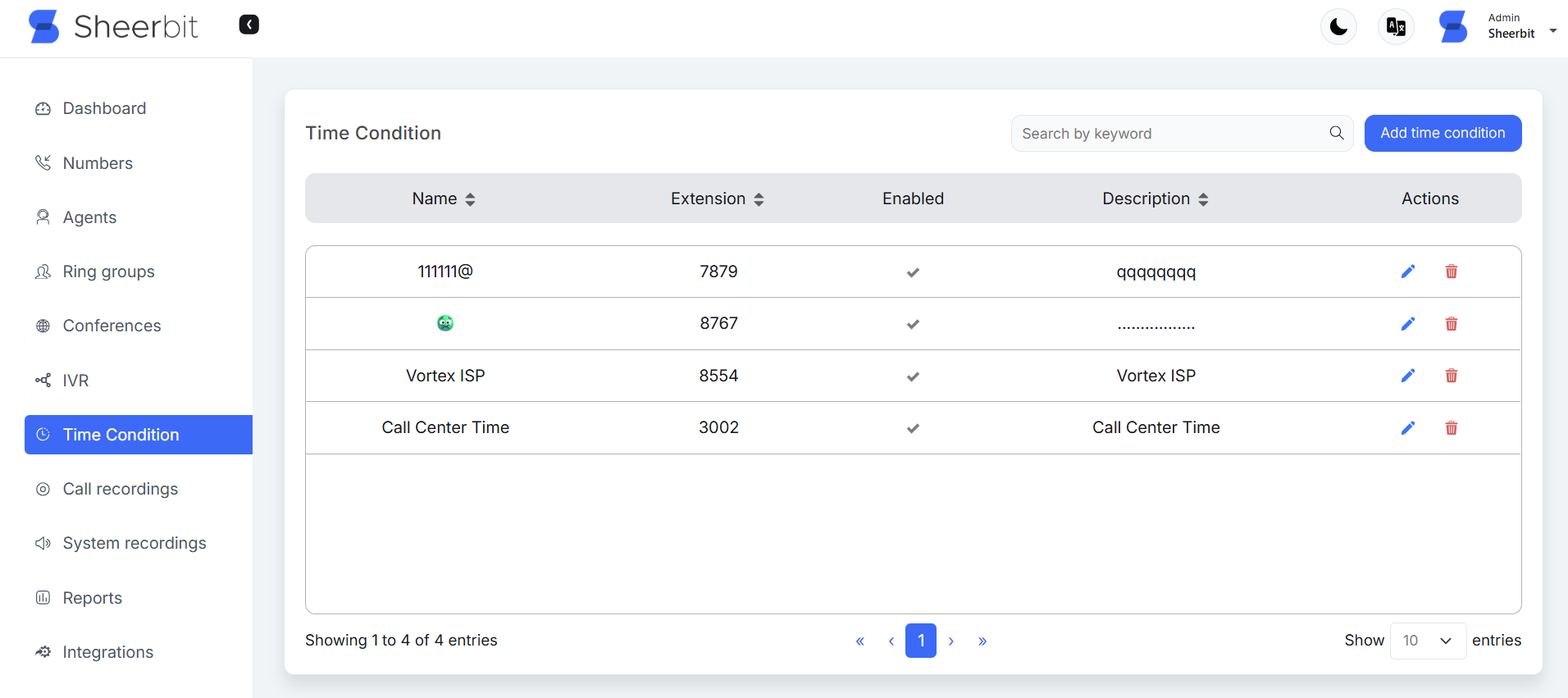Image resolution: width=1568 pixels, height=698 pixels.
Task: Toggle enabled checkmark for Vortex ISP
Action: click(913, 376)
